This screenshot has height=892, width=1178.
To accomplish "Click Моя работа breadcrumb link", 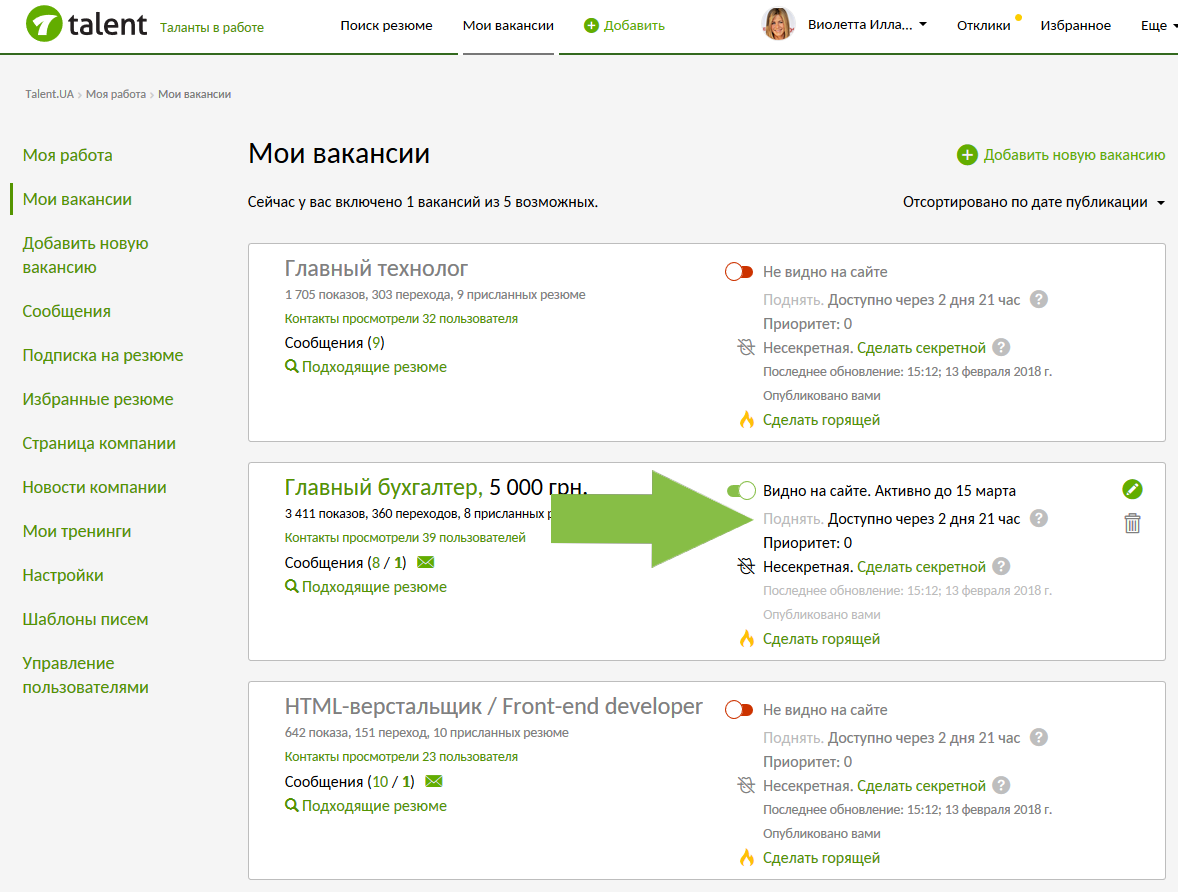I will 116,94.
